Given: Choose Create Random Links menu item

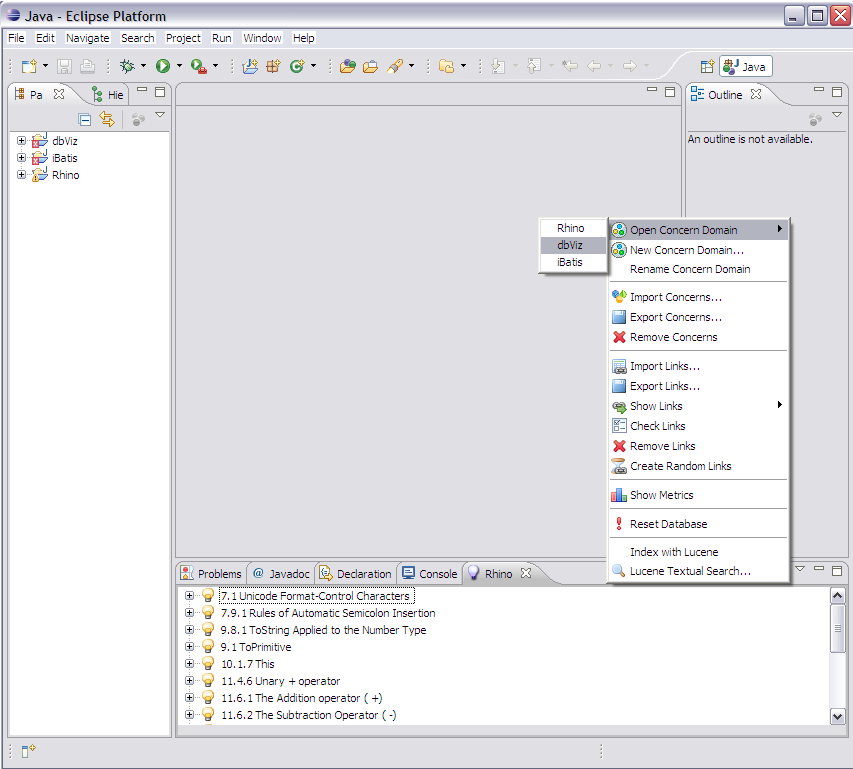Looking at the screenshot, I should tap(699, 466).
